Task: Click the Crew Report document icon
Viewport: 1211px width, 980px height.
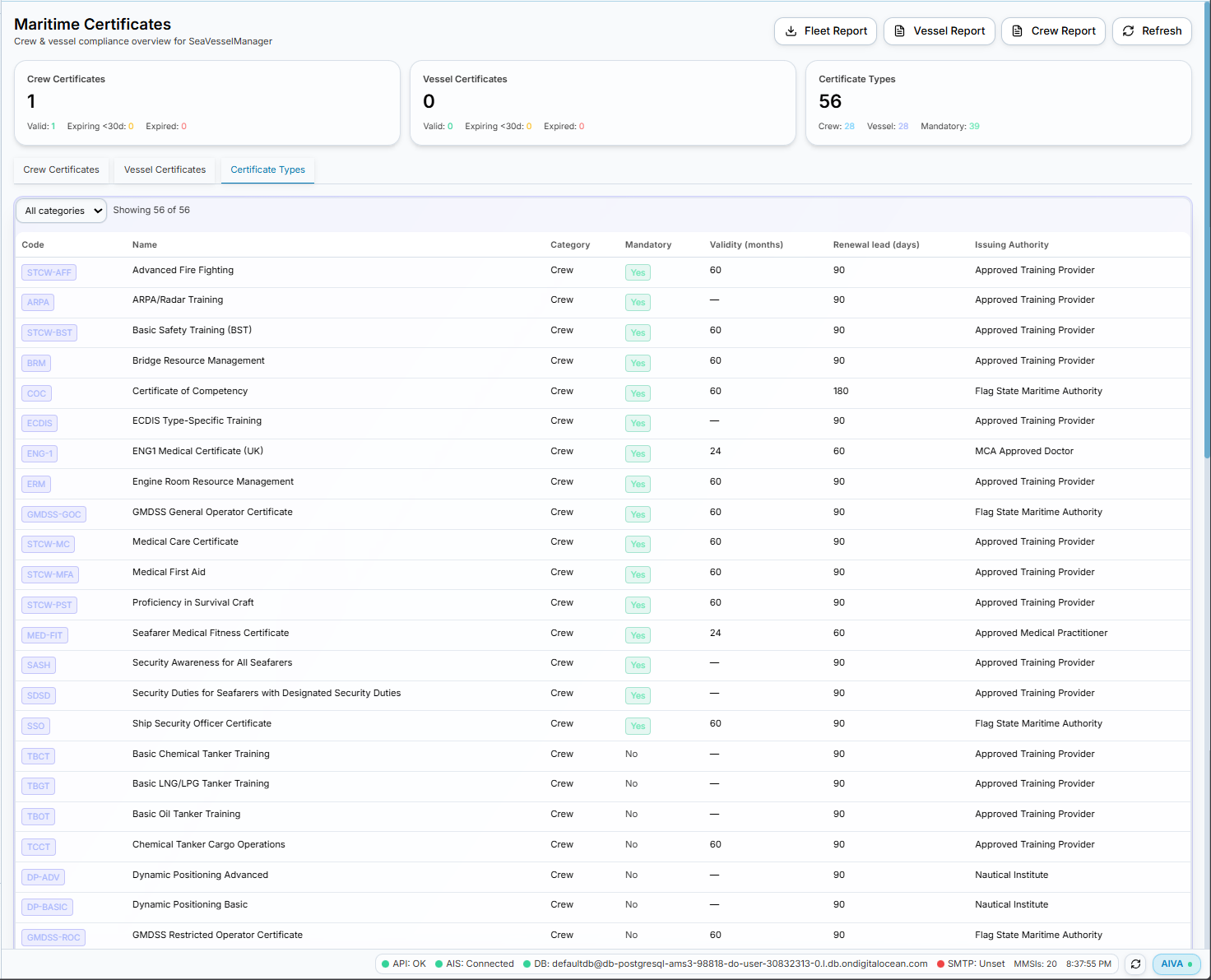Action: (1017, 31)
